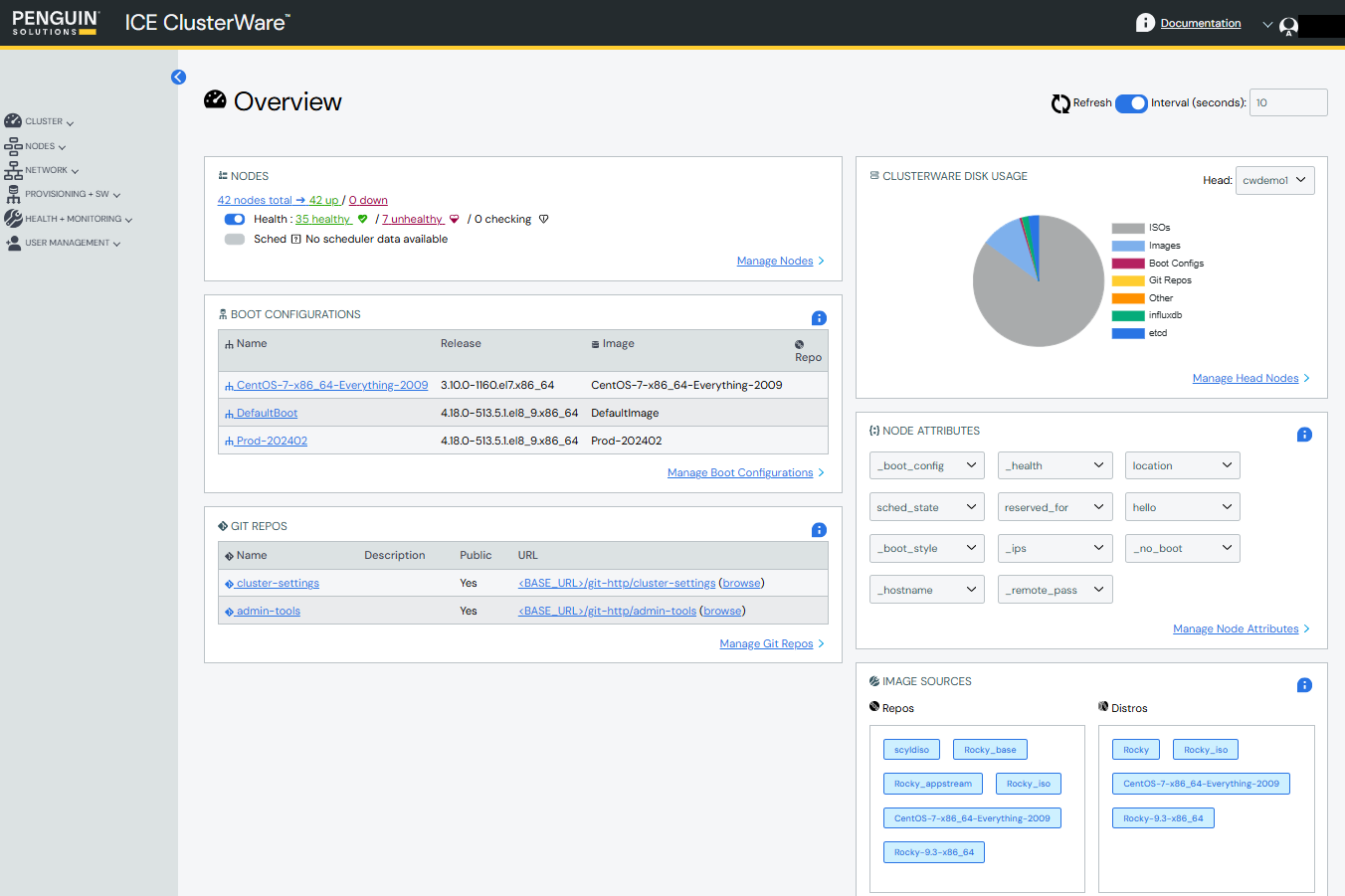Viewport: 1345px width, 896px height.
Task: Disable the Health toggle in the Nodes panel
Action: (x=234, y=219)
